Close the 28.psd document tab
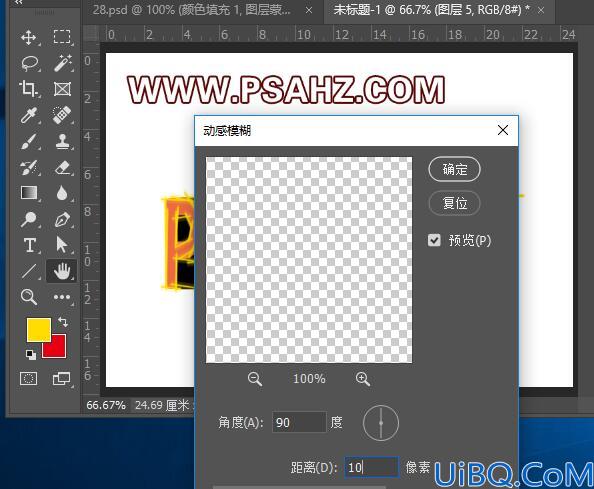The height and width of the screenshot is (489, 594). [309, 11]
